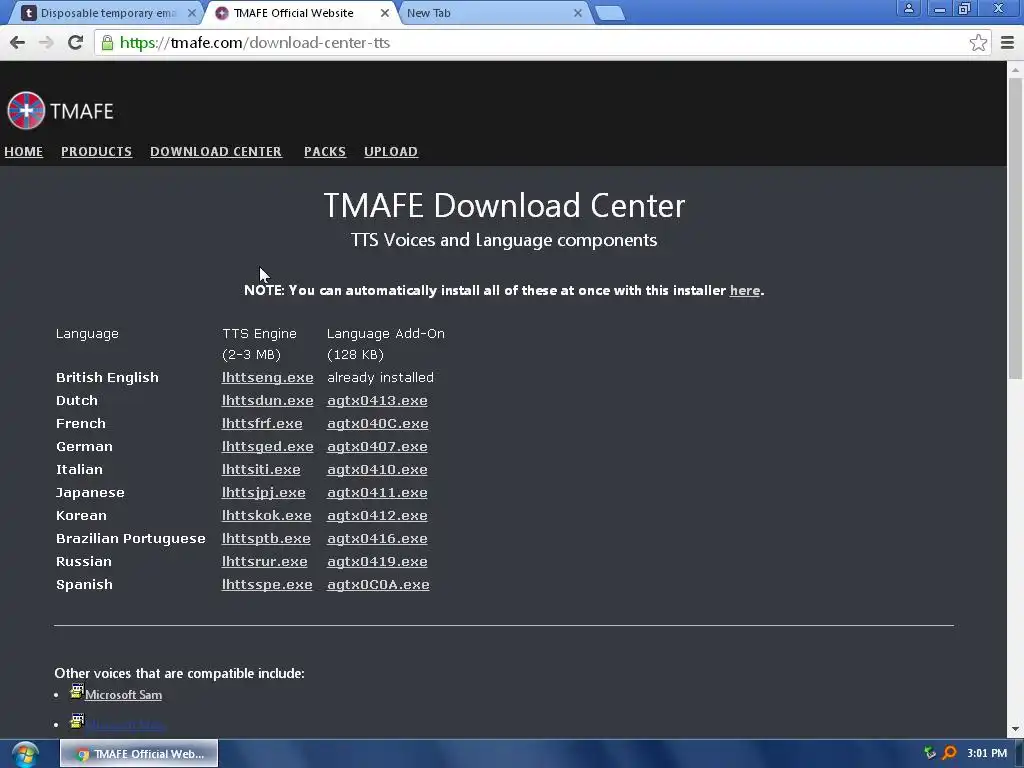Download agtx0419.exe Russian add-on
Viewport: 1024px width, 768px height.
click(377, 562)
